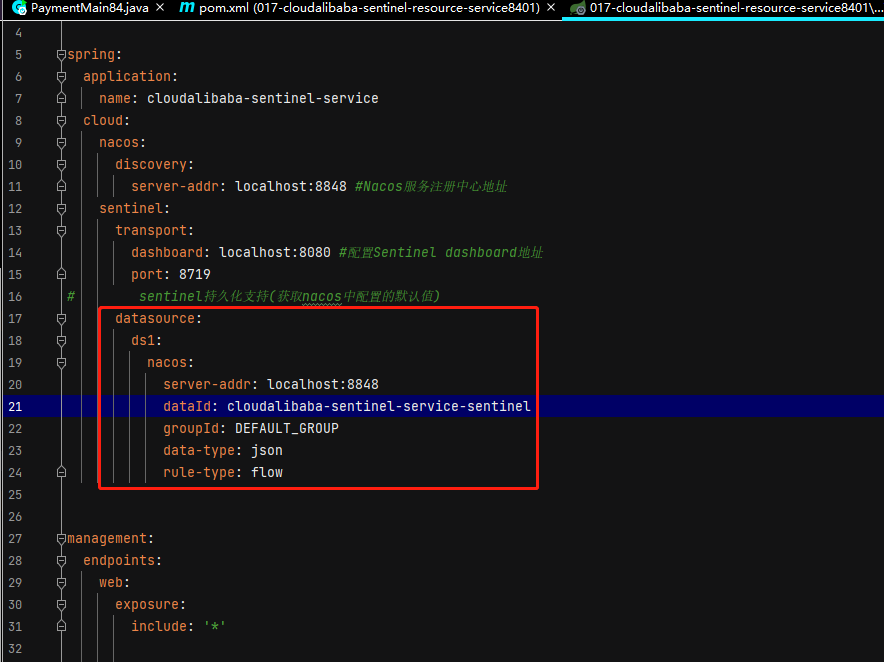Screen dimensions: 884x662
Task: Fold the exposure block on line 30
Action: coord(61,604)
